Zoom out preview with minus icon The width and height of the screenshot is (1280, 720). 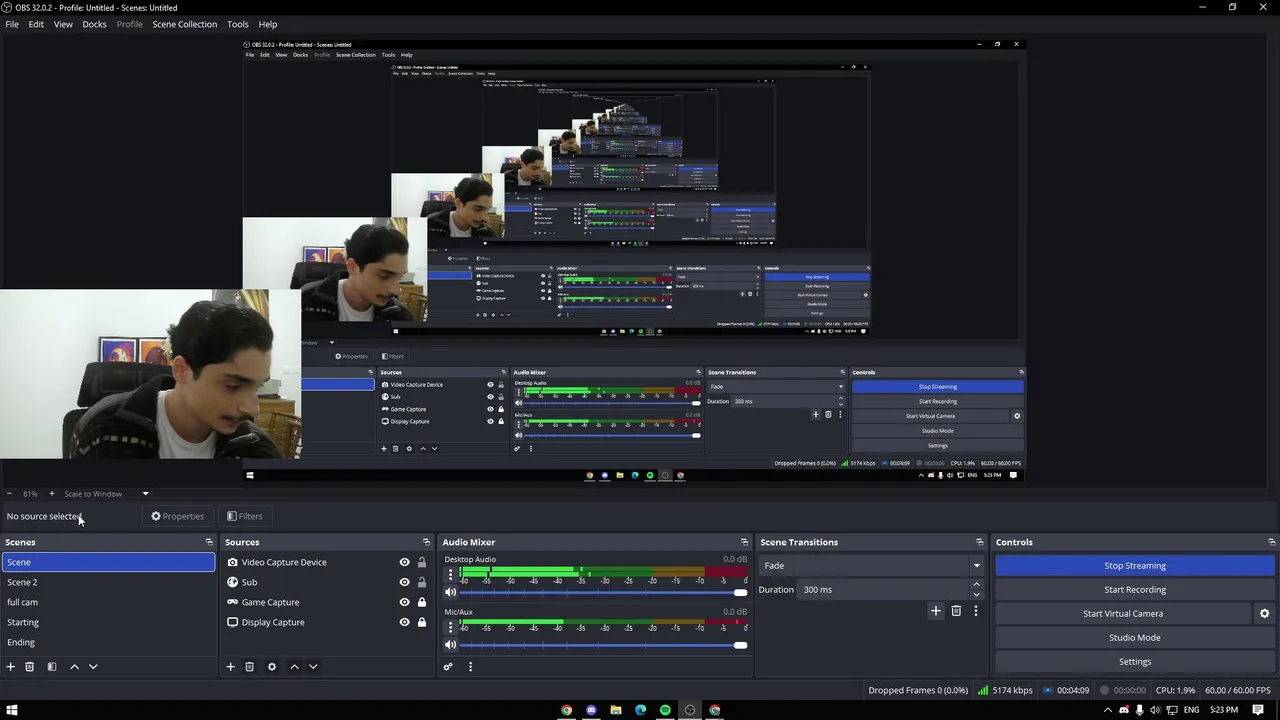9,494
